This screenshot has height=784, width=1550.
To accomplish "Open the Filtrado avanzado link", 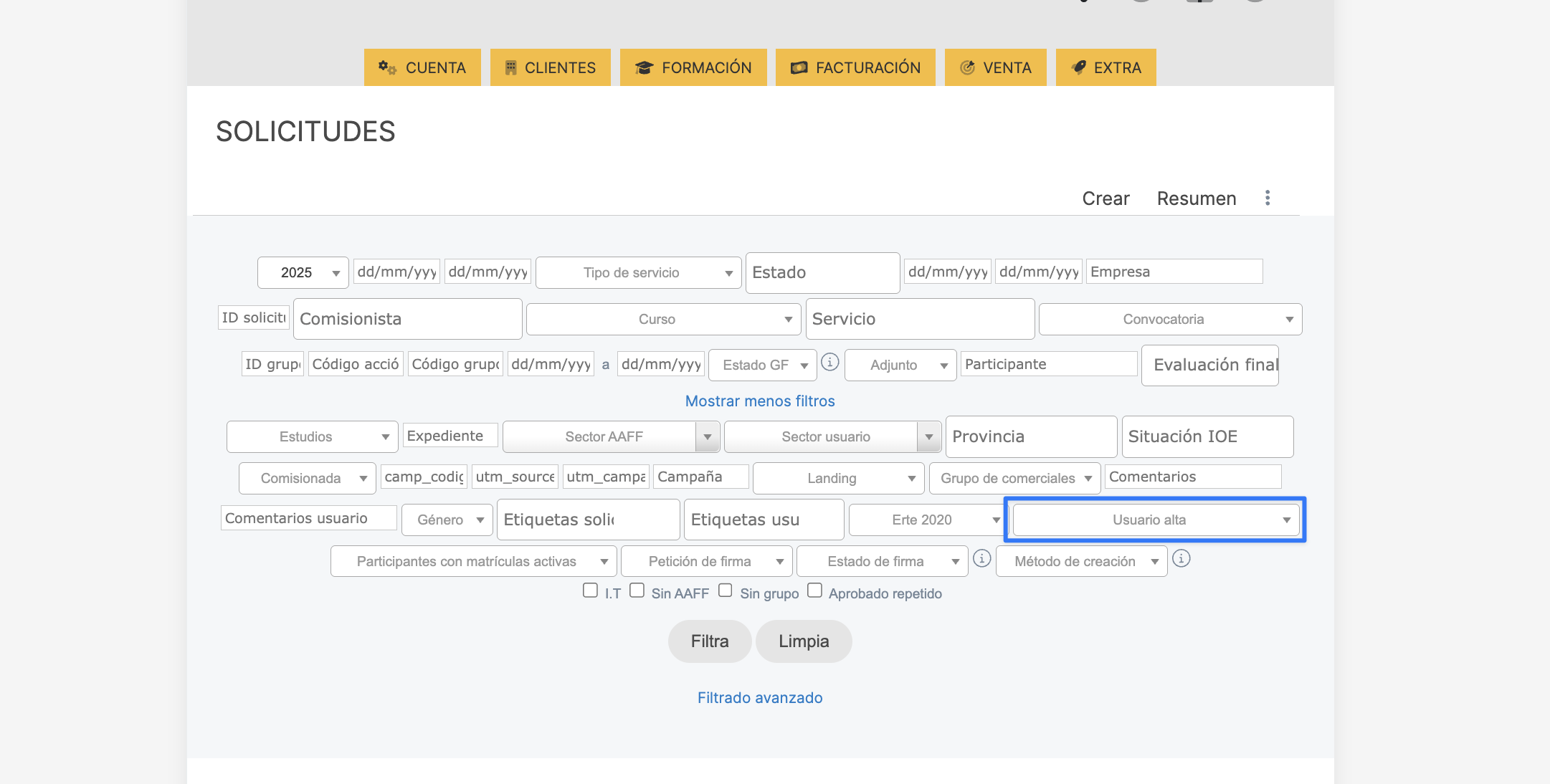I will [x=760, y=698].
